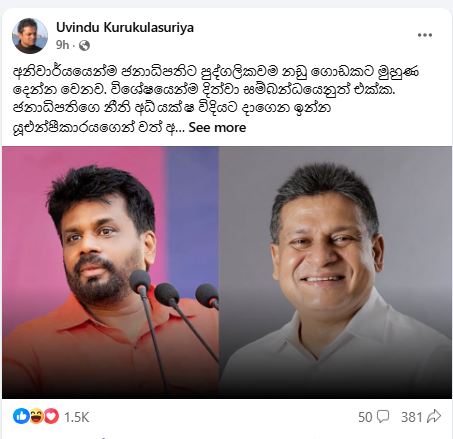Click the first line of the Sinhala caption
Image resolution: width=453 pixels, height=439 pixels.
pos(216,71)
